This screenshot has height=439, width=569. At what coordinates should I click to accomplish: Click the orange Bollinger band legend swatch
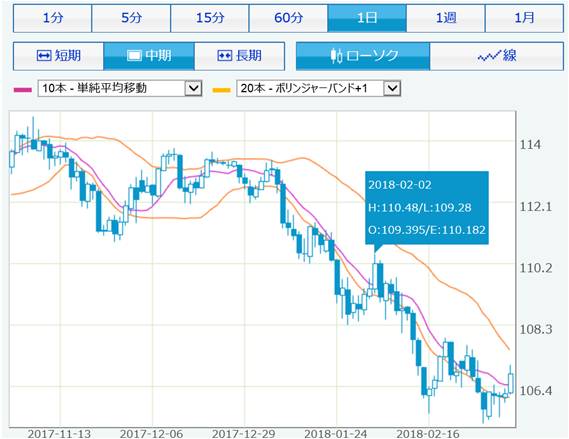pyautogui.click(x=221, y=90)
